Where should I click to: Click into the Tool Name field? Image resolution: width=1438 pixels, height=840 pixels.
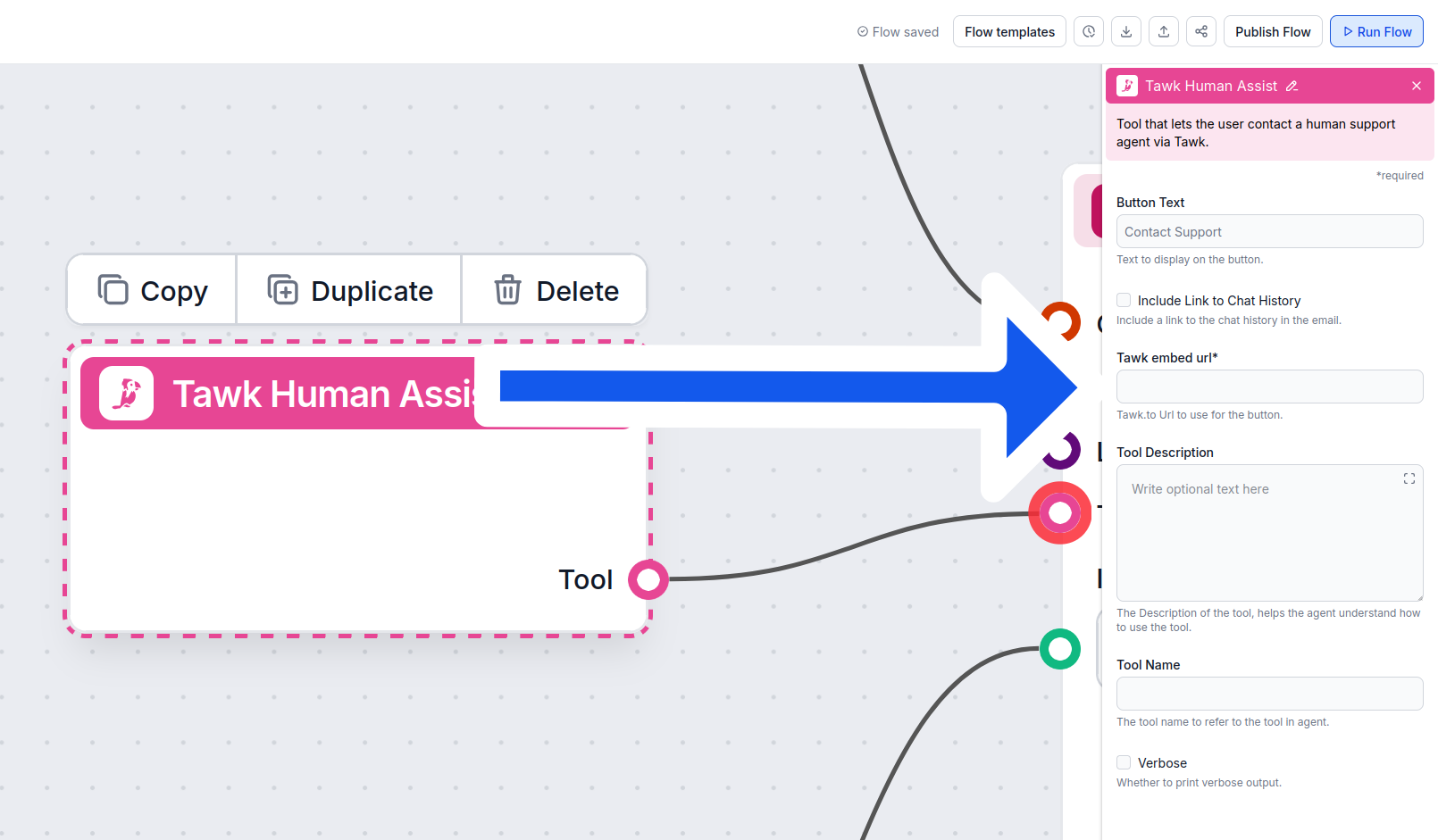[x=1268, y=694]
